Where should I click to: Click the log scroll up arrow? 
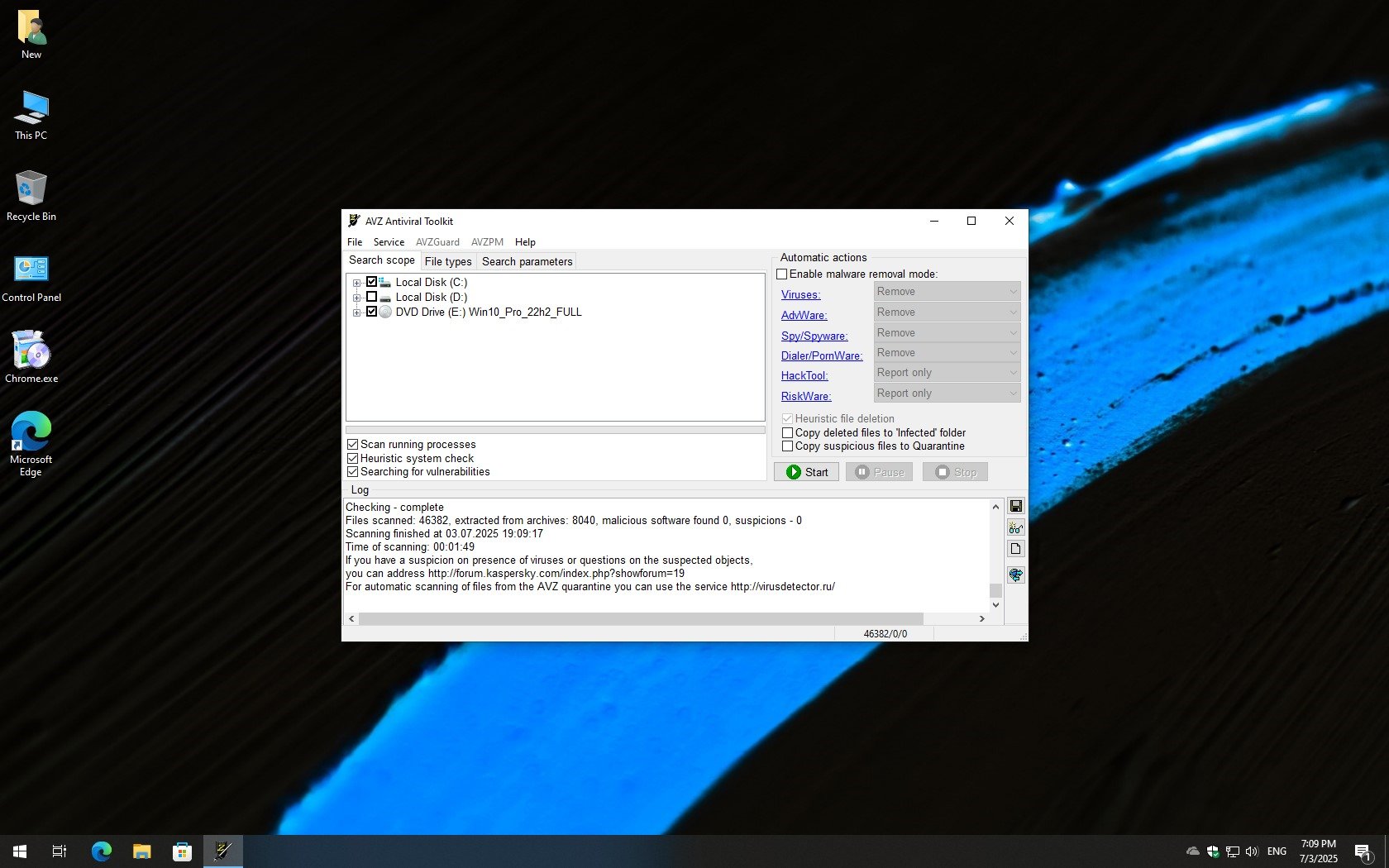995,507
